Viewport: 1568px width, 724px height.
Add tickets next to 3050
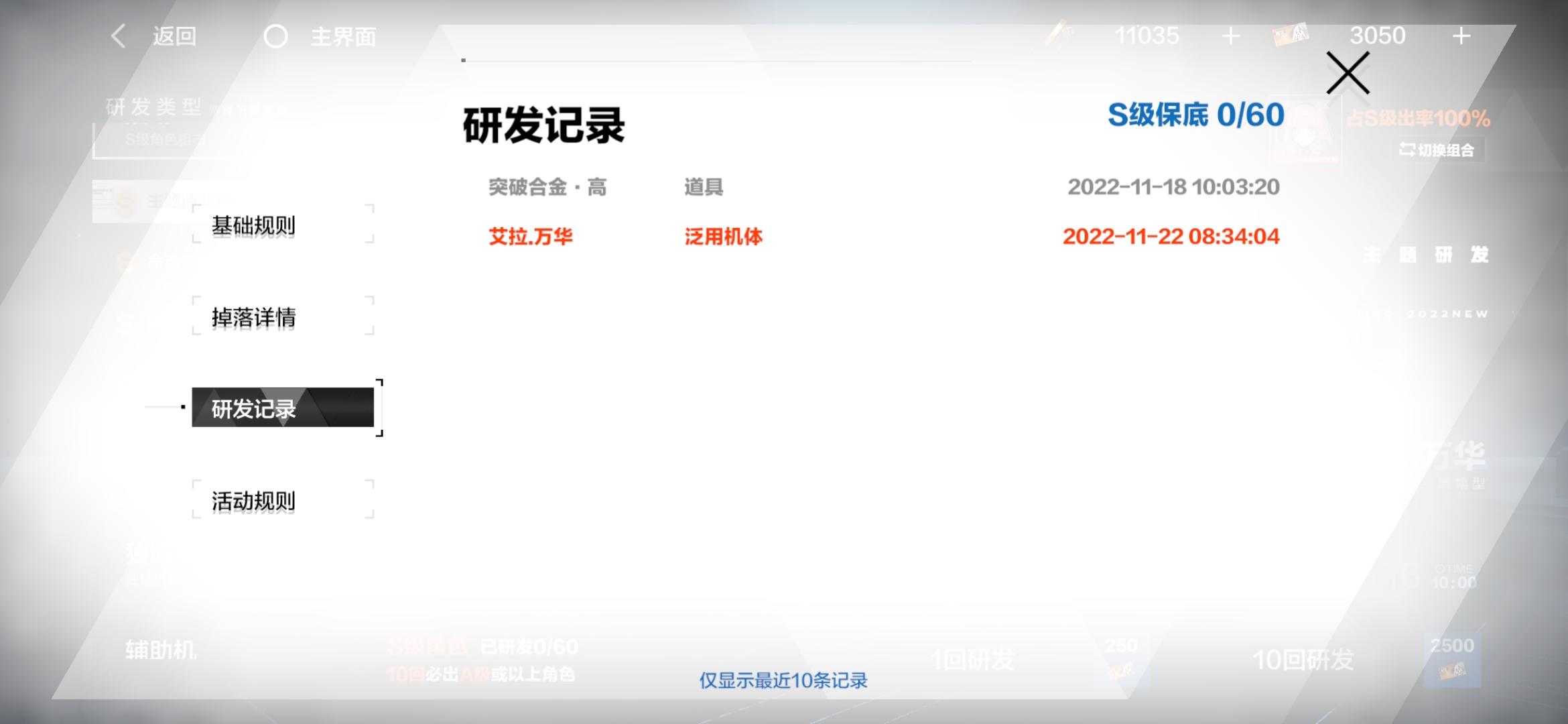(x=1461, y=36)
